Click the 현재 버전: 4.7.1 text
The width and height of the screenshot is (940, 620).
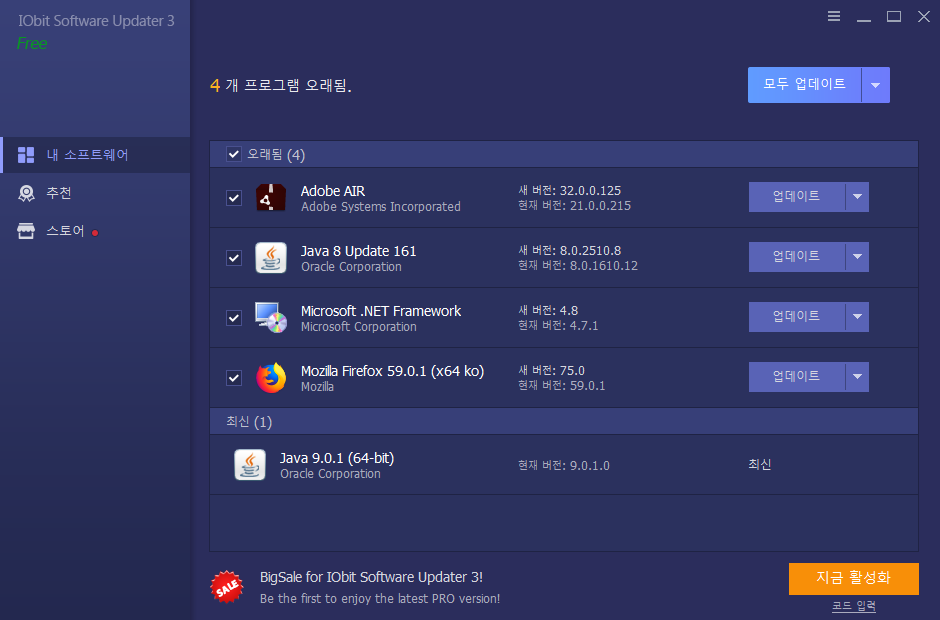click(558, 326)
